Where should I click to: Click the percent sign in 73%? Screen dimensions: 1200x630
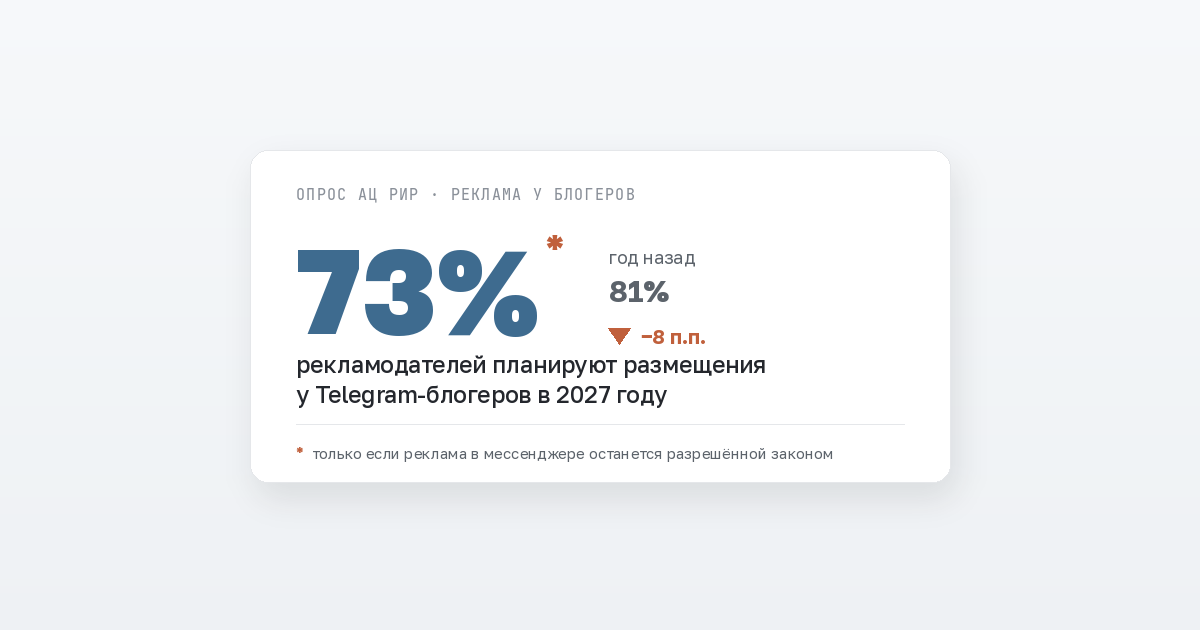click(489, 292)
